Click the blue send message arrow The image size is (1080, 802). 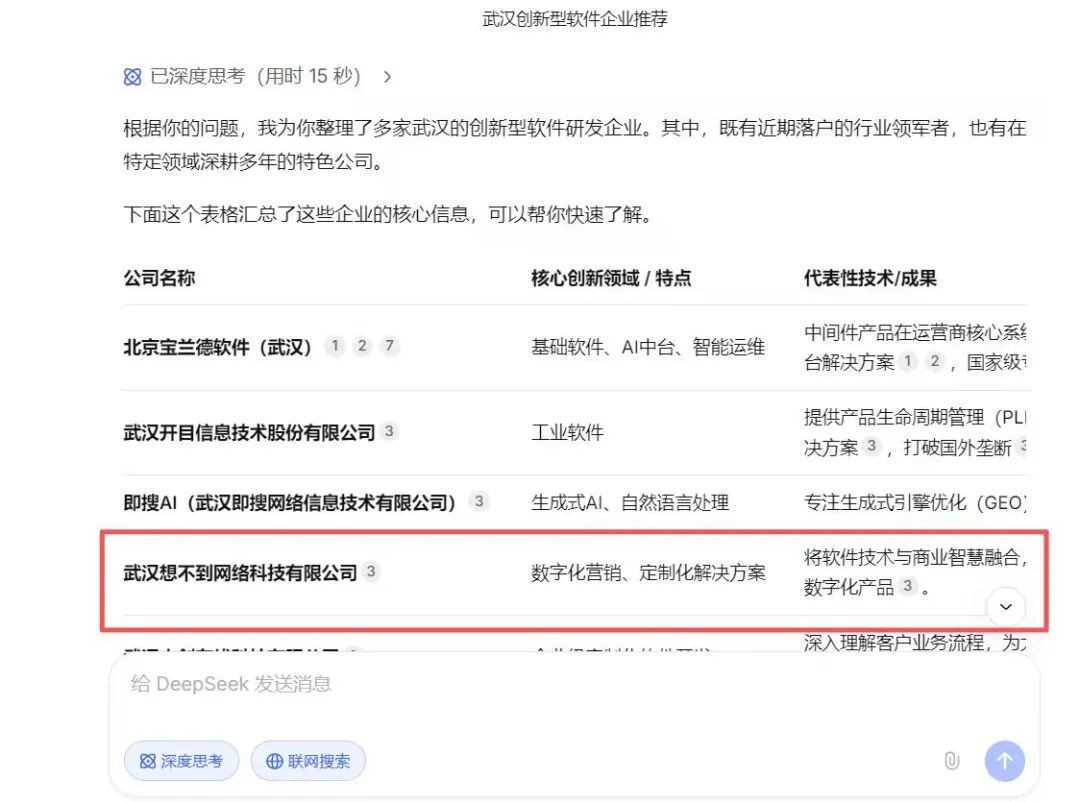click(x=1004, y=761)
